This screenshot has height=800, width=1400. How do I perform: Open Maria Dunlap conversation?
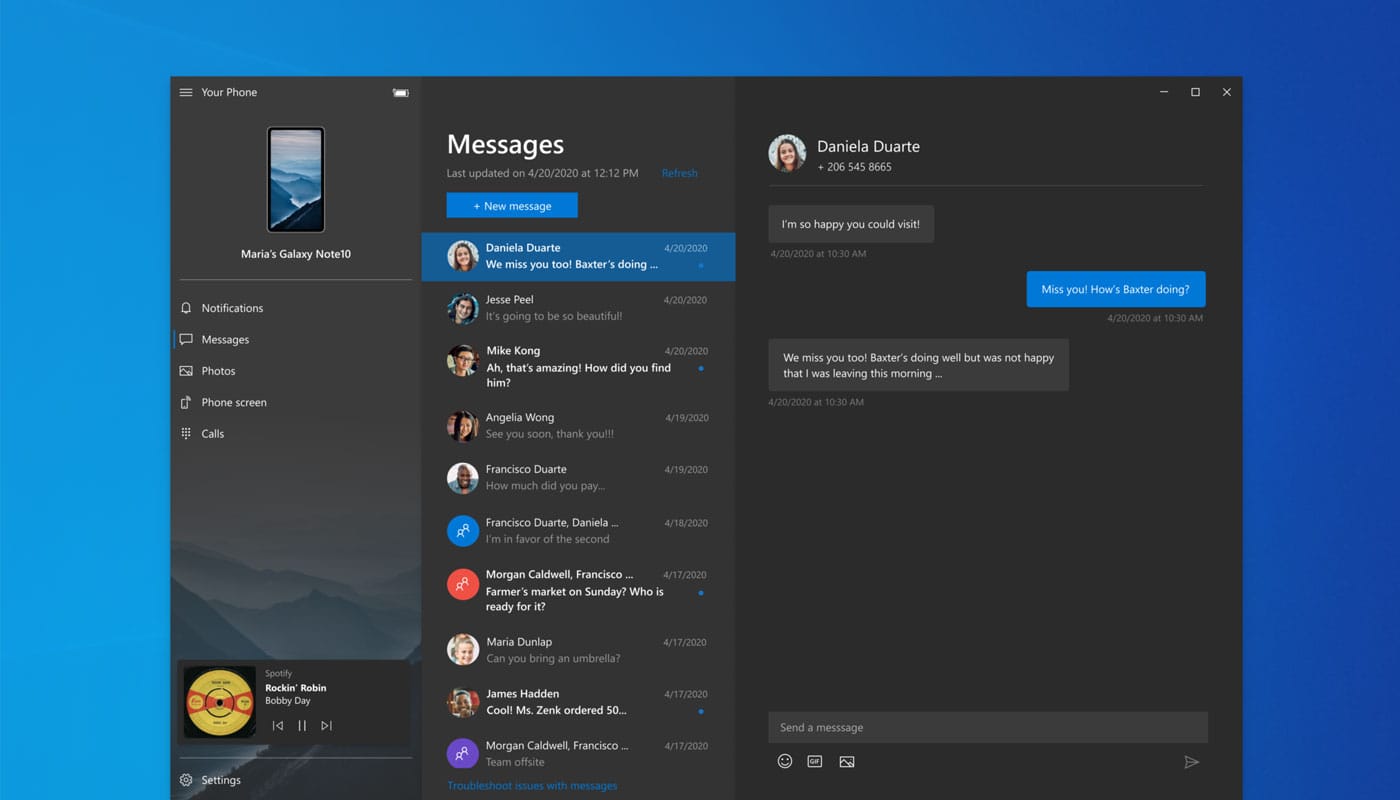pyautogui.click(x=578, y=650)
